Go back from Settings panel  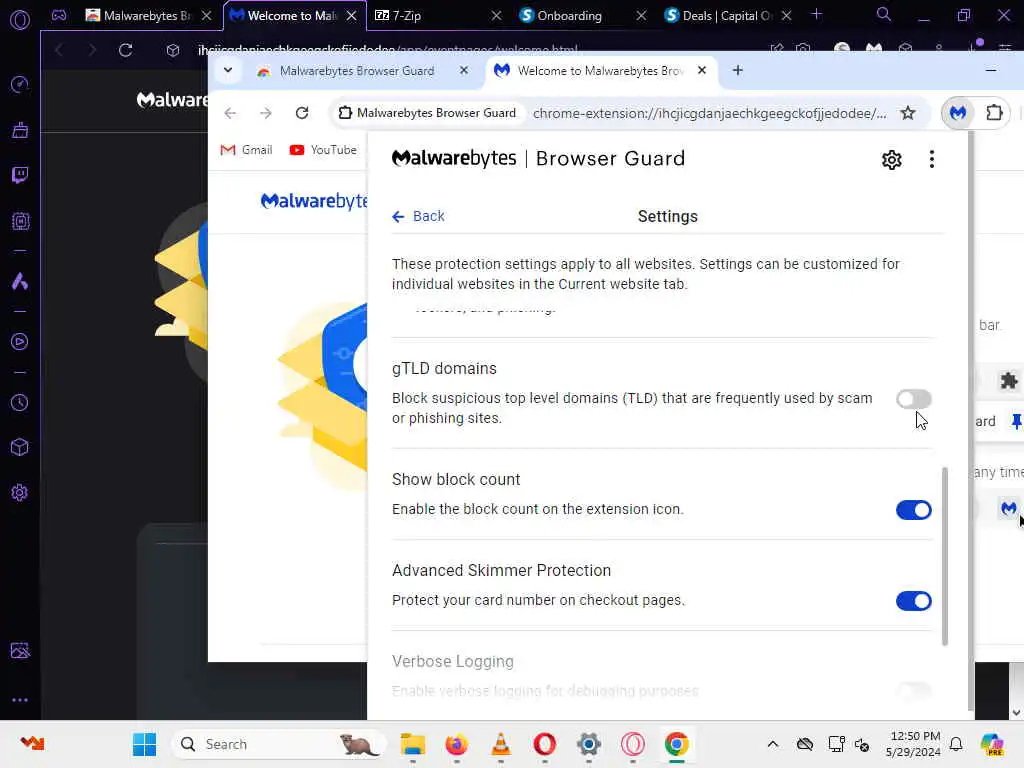coord(418,216)
